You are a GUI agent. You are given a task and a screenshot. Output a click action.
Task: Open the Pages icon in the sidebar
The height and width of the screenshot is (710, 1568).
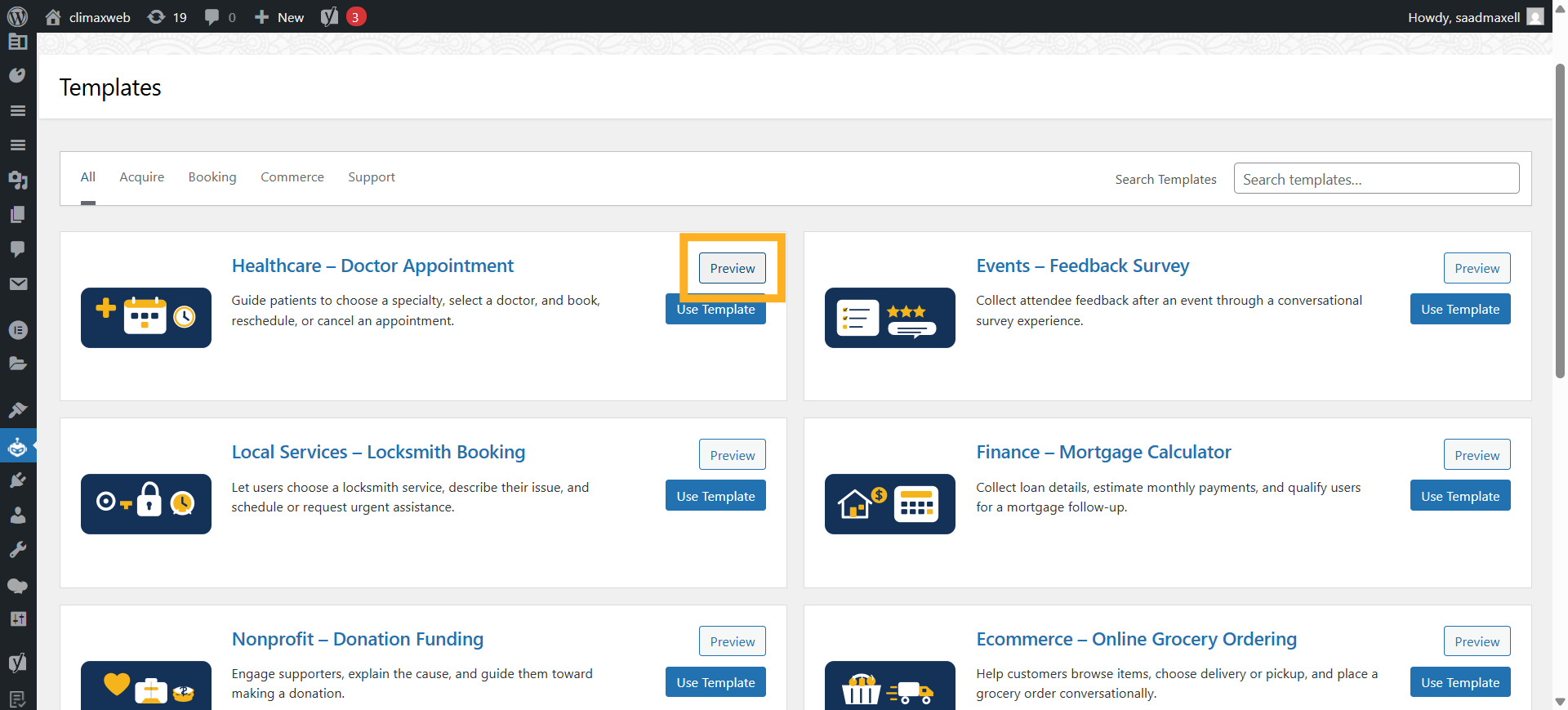[17, 214]
